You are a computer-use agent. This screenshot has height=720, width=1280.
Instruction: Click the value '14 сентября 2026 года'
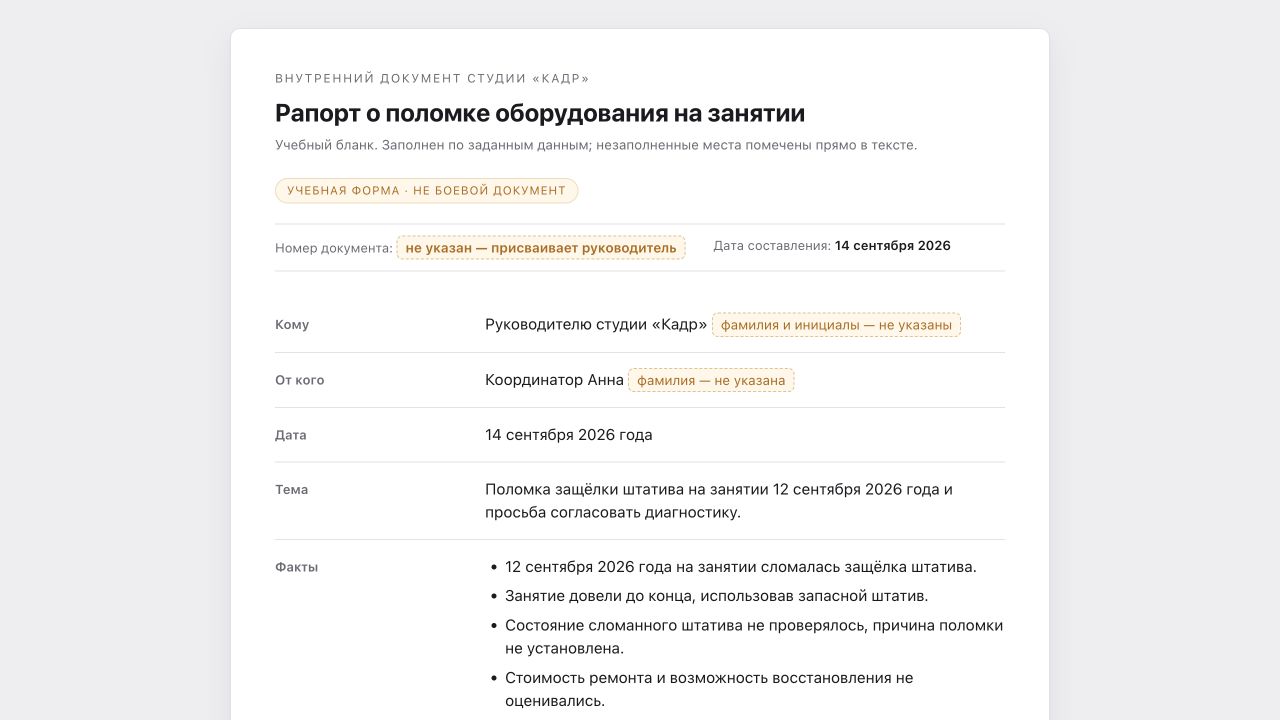(569, 435)
